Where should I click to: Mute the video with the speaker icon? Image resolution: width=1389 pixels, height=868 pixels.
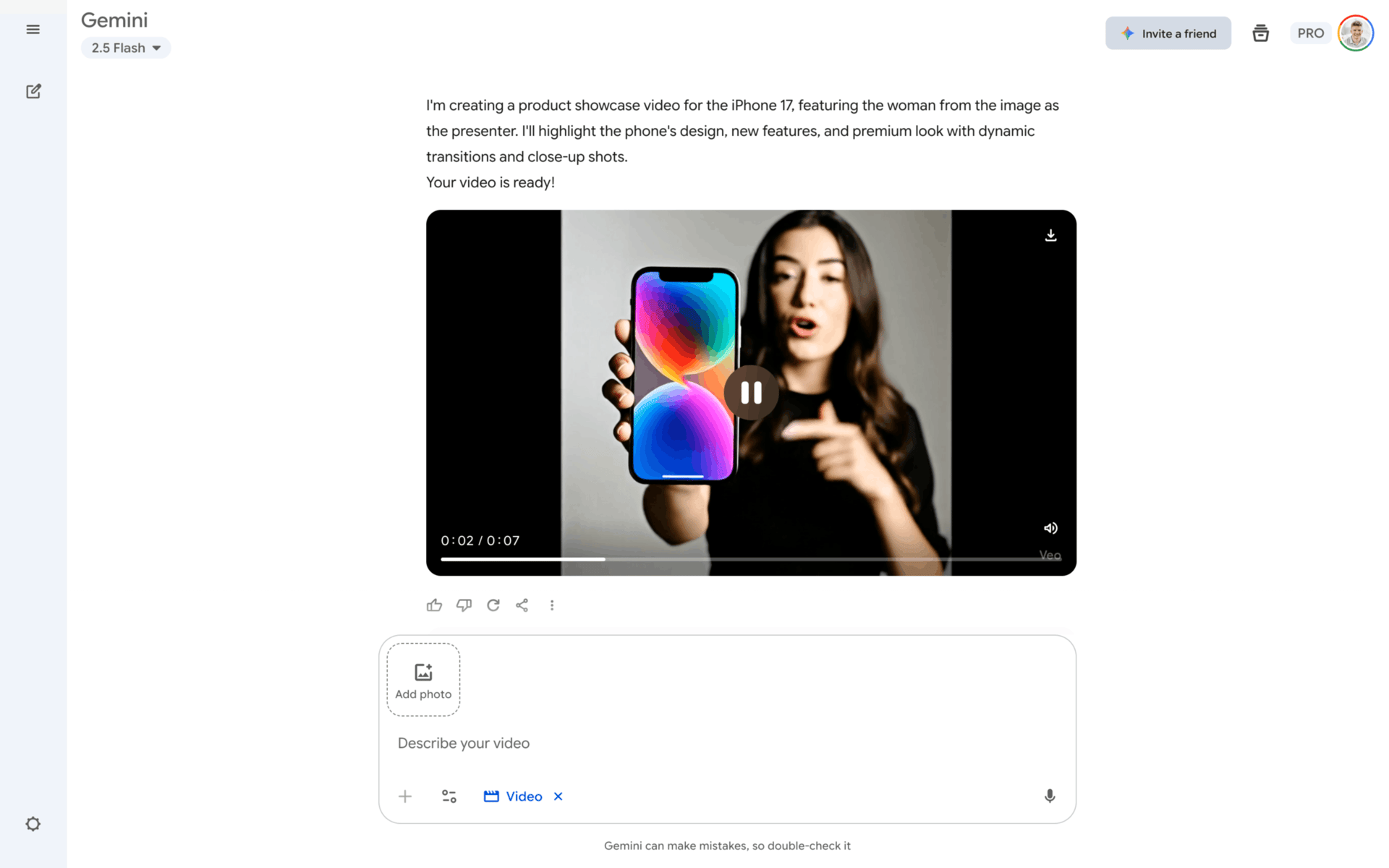tap(1050, 528)
